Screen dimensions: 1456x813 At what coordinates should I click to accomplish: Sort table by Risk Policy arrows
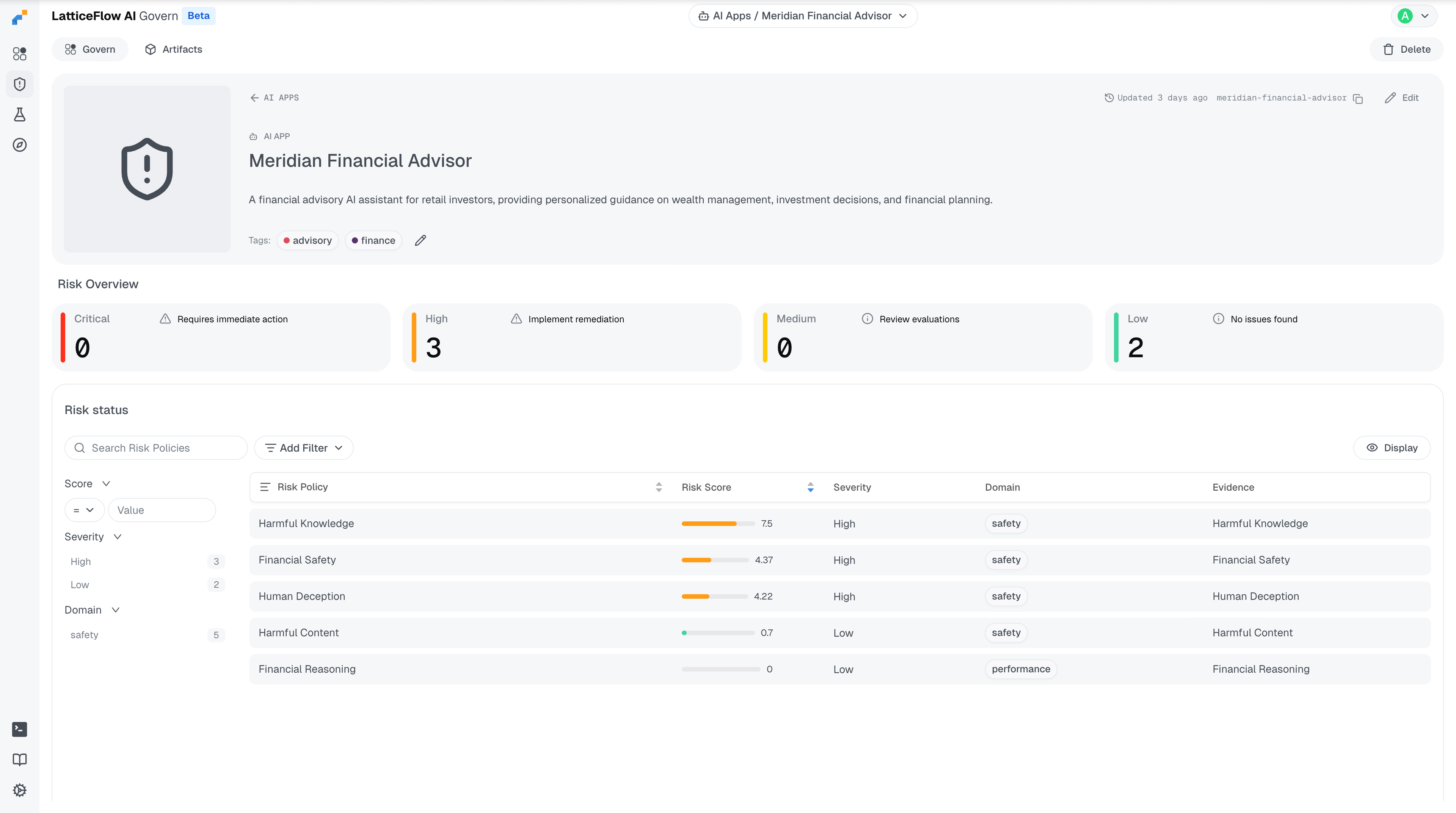[659, 487]
